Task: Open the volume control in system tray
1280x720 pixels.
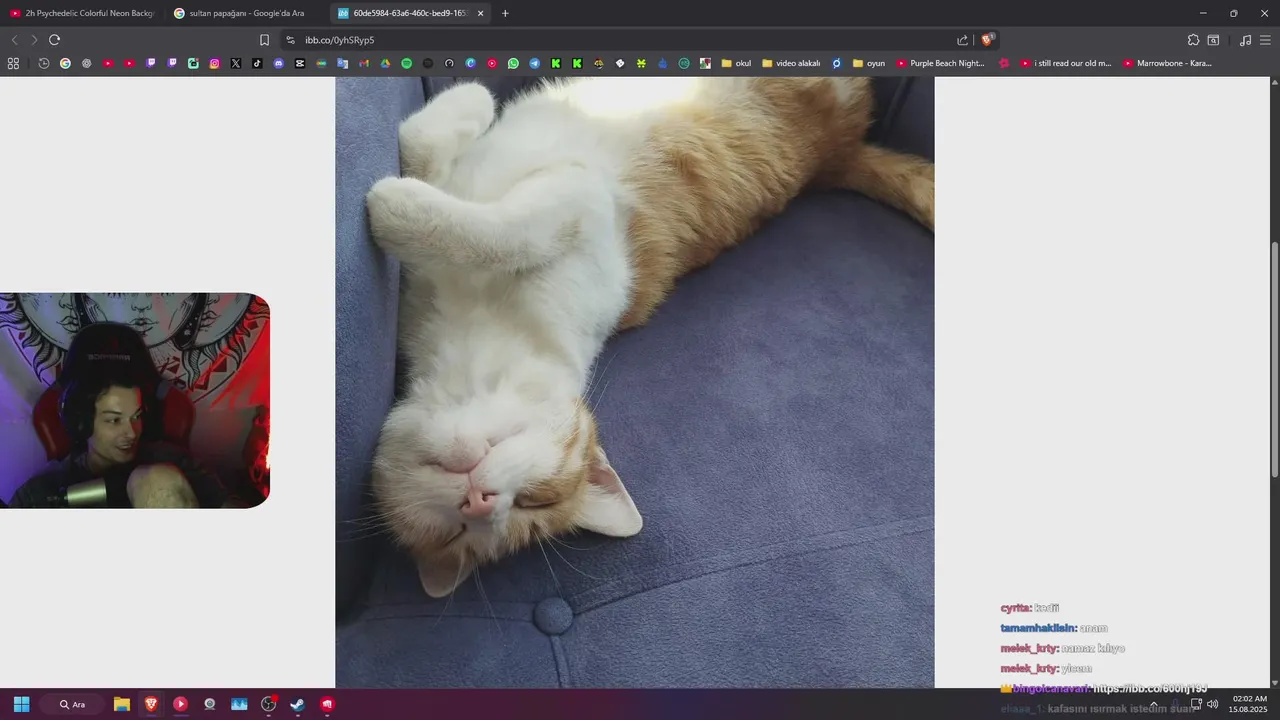Action: click(1212, 704)
